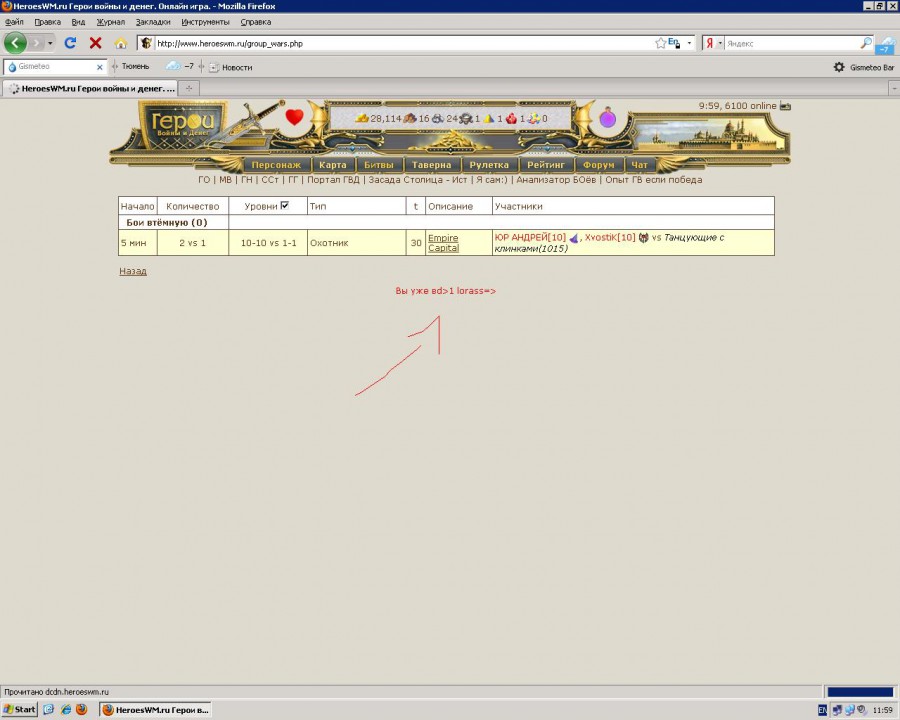Viewport: 900px width, 720px height.
Task: Click the Портал ГВД quick link
Action: pos(333,180)
